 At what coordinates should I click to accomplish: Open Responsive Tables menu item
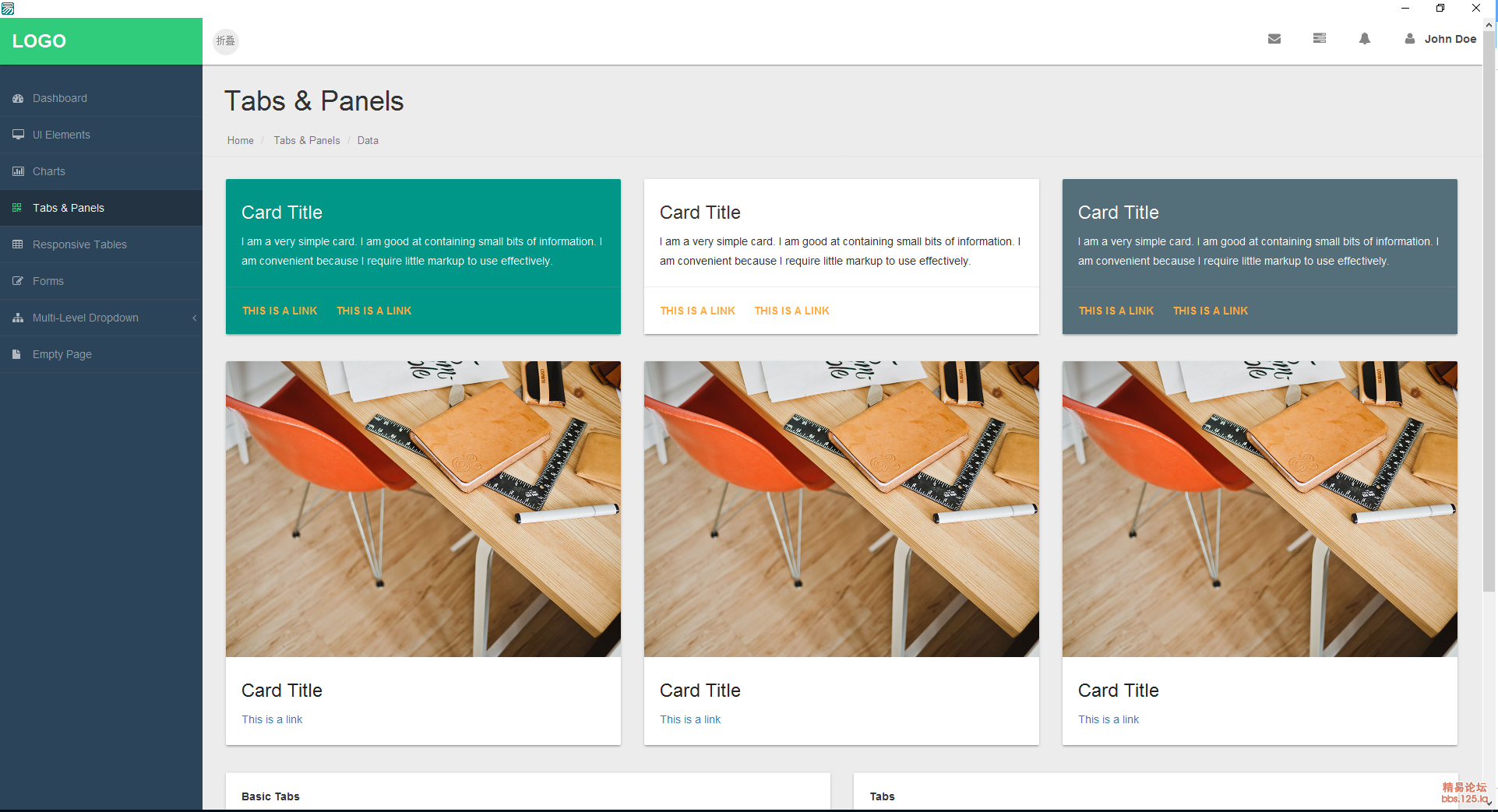[101, 244]
